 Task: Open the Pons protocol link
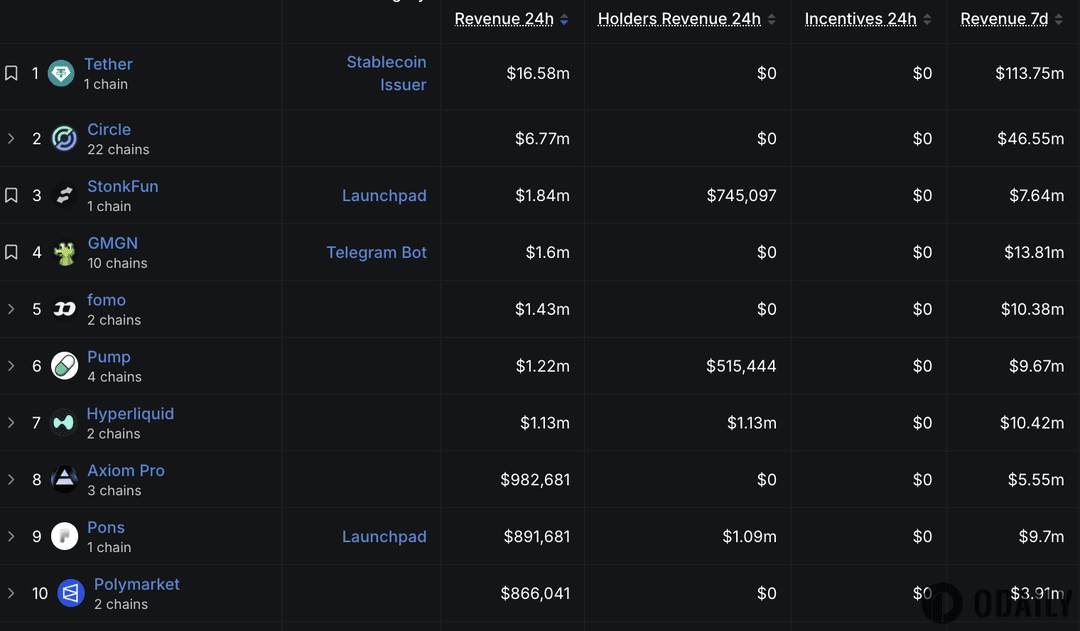tap(106, 528)
